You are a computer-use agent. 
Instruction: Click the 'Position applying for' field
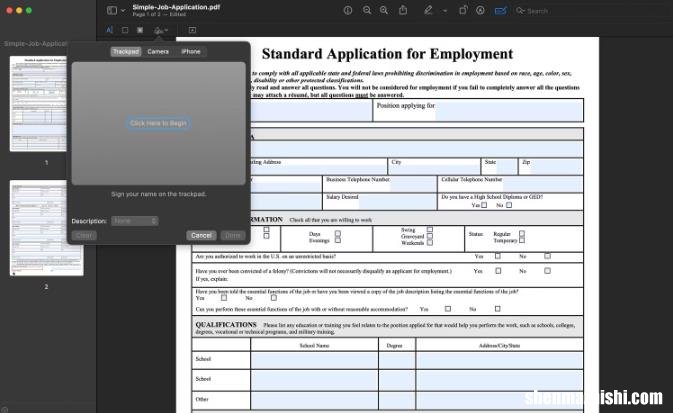[509, 111]
